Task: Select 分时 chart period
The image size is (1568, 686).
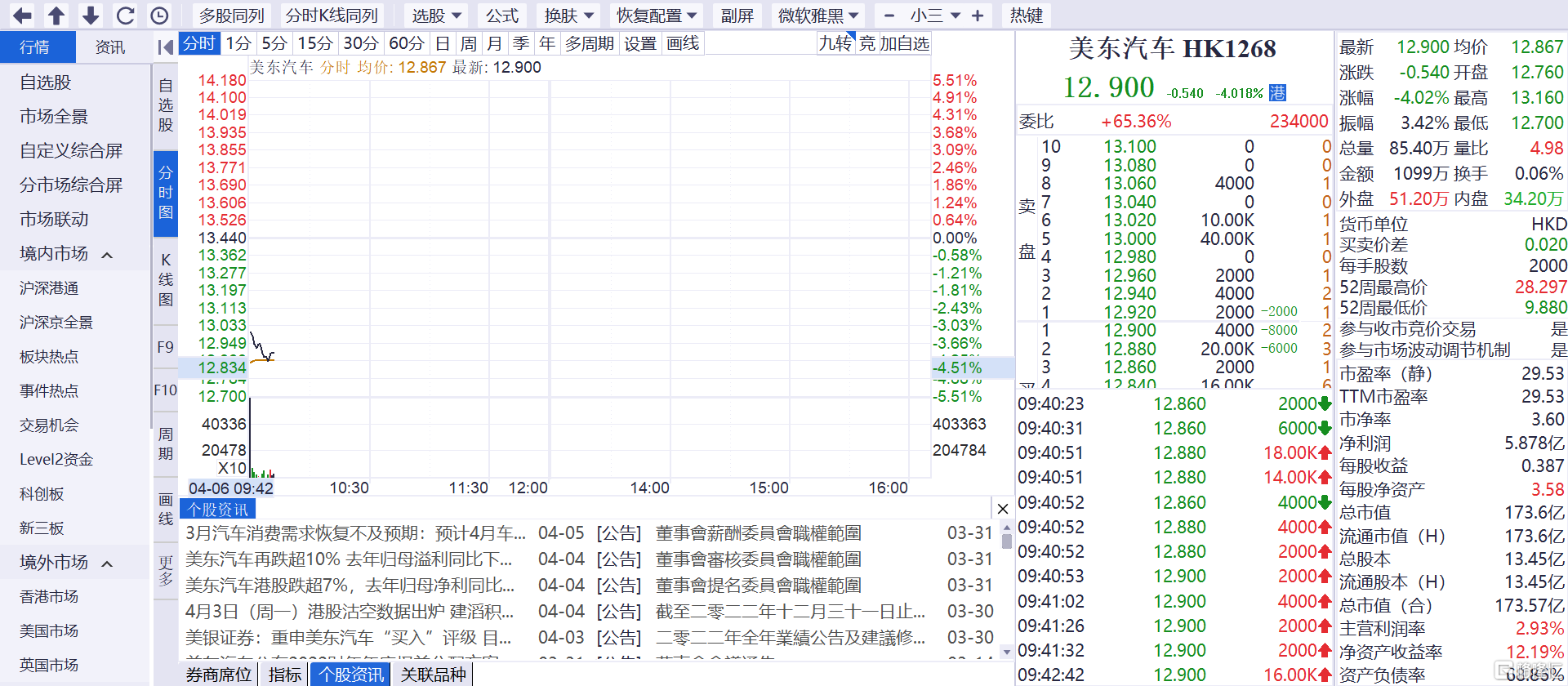Action: click(x=199, y=43)
